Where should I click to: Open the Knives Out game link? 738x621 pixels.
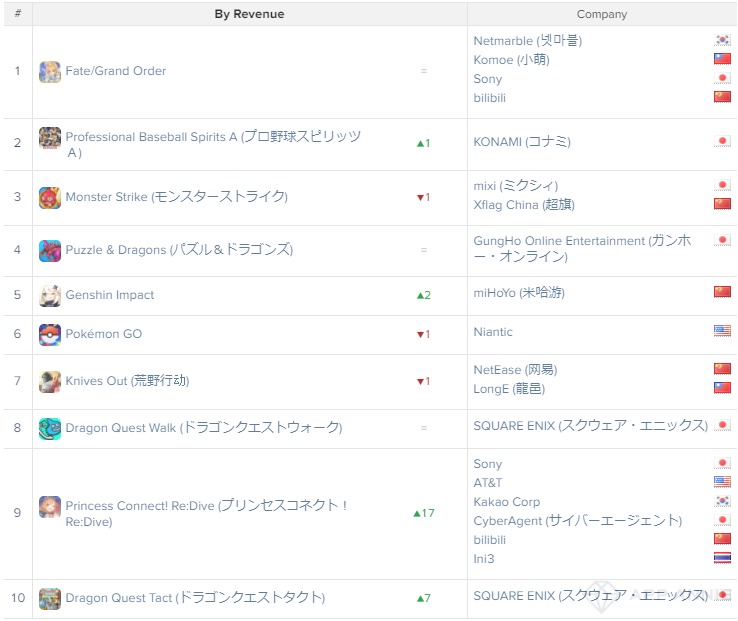(127, 380)
